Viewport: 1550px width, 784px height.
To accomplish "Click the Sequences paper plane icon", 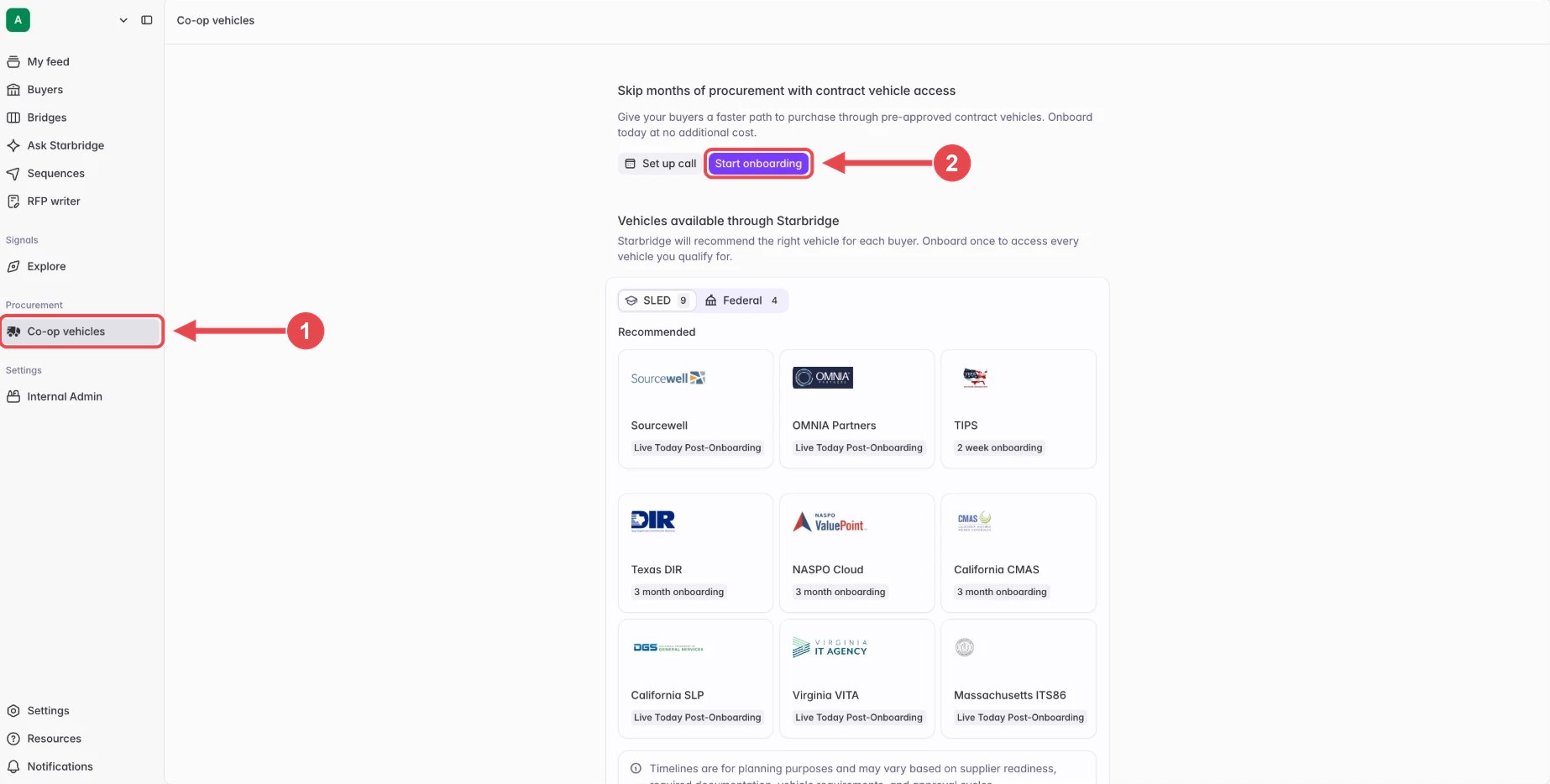I will click(13, 174).
